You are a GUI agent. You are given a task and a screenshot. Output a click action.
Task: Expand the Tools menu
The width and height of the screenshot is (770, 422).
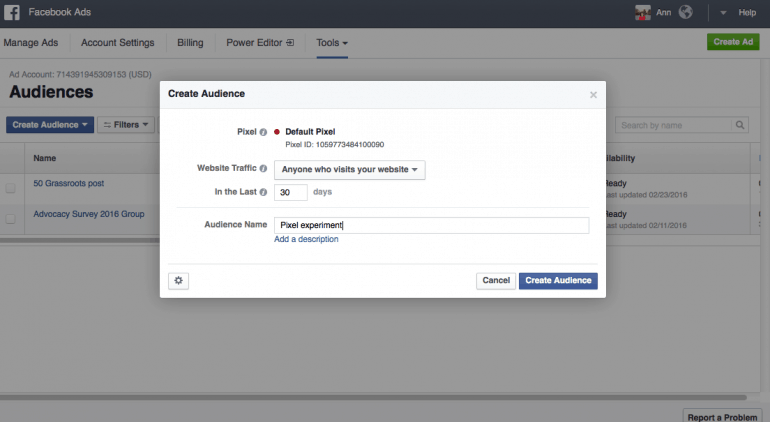[332, 43]
